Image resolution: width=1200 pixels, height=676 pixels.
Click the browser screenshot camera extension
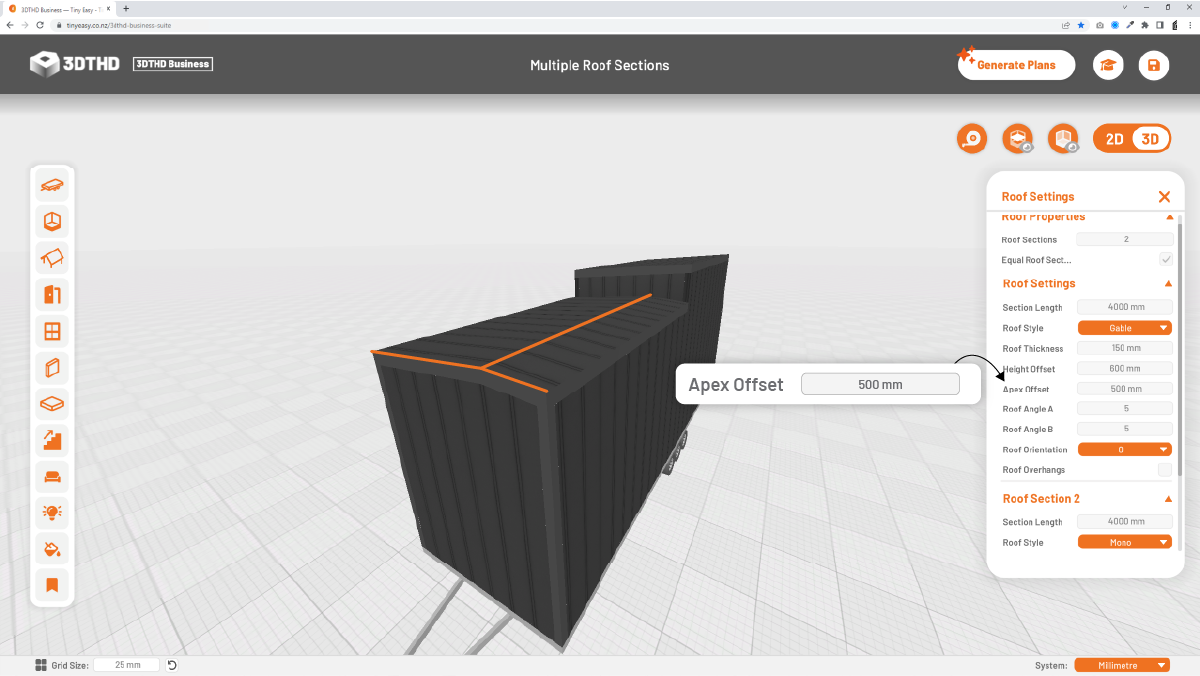click(x=1100, y=25)
